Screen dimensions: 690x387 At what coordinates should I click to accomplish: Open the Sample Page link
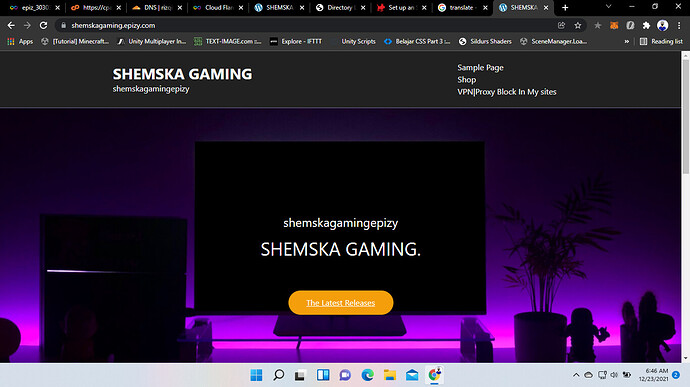click(x=480, y=67)
